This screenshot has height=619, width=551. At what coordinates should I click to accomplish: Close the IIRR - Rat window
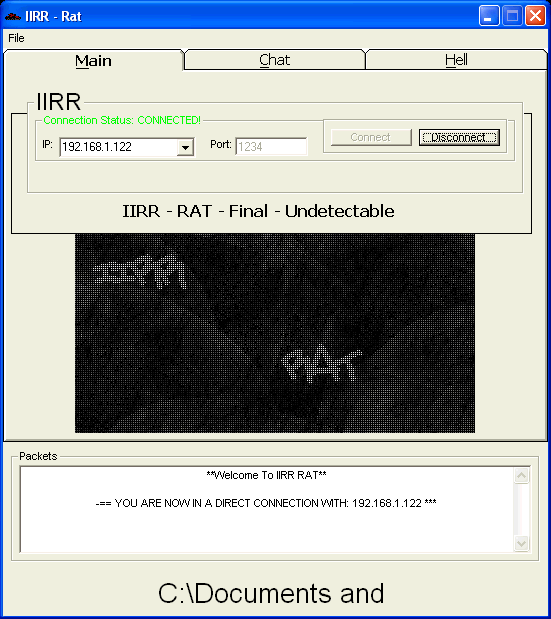pos(536,16)
